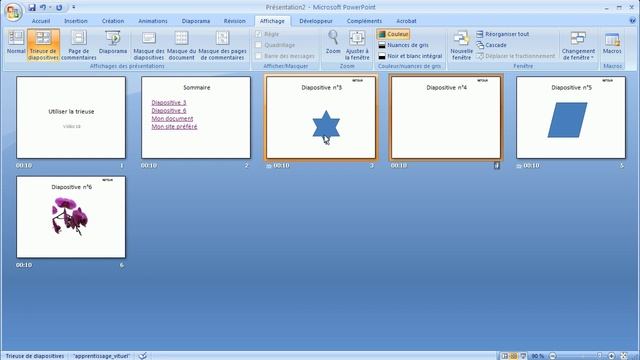
Task: Open the Compléments tab
Action: coord(364,21)
